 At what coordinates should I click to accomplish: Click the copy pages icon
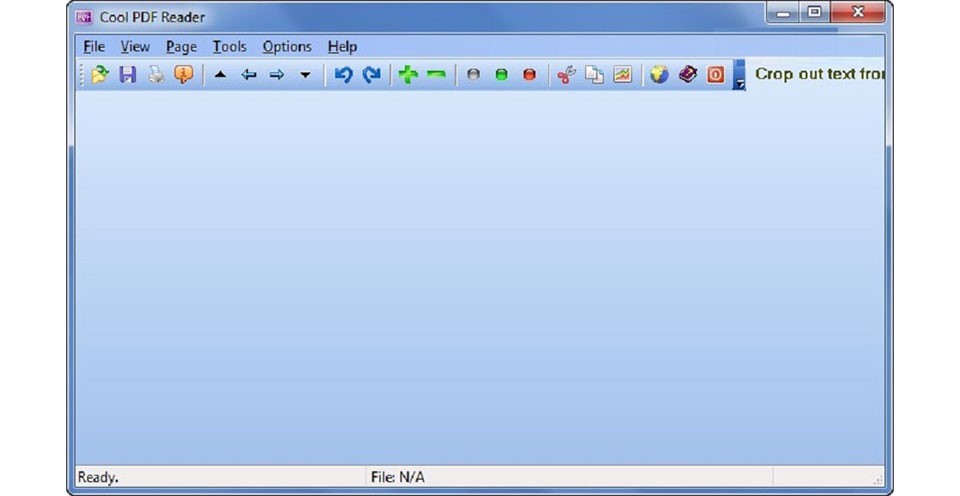pyautogui.click(x=594, y=75)
